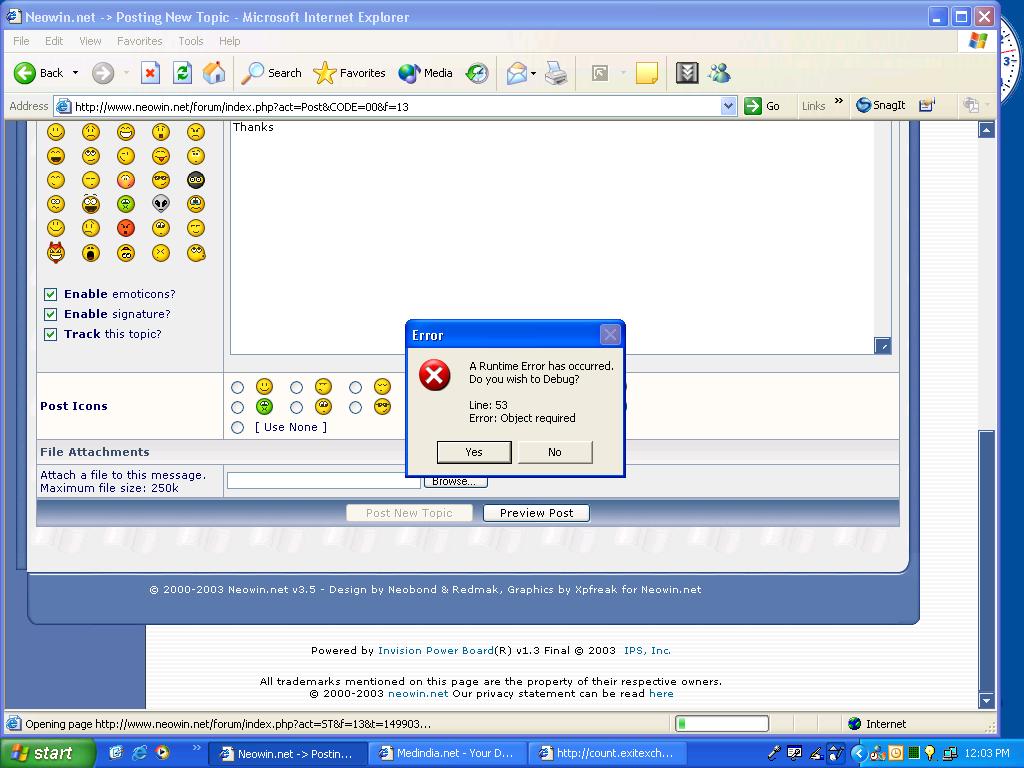Uncheck Enable emoticons checkbox

coord(50,295)
